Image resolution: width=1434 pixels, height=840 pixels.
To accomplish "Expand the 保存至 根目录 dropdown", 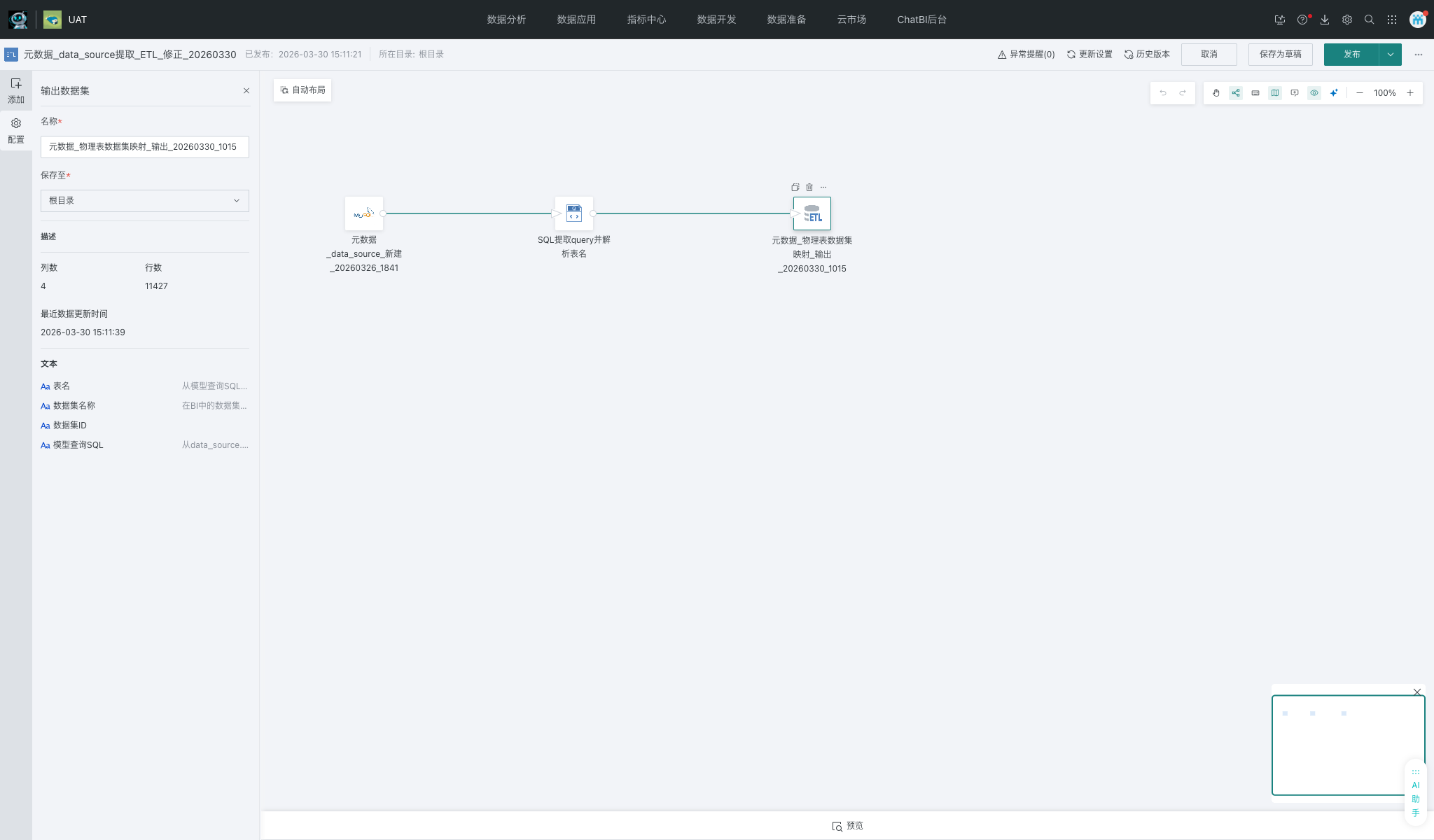I will (144, 201).
